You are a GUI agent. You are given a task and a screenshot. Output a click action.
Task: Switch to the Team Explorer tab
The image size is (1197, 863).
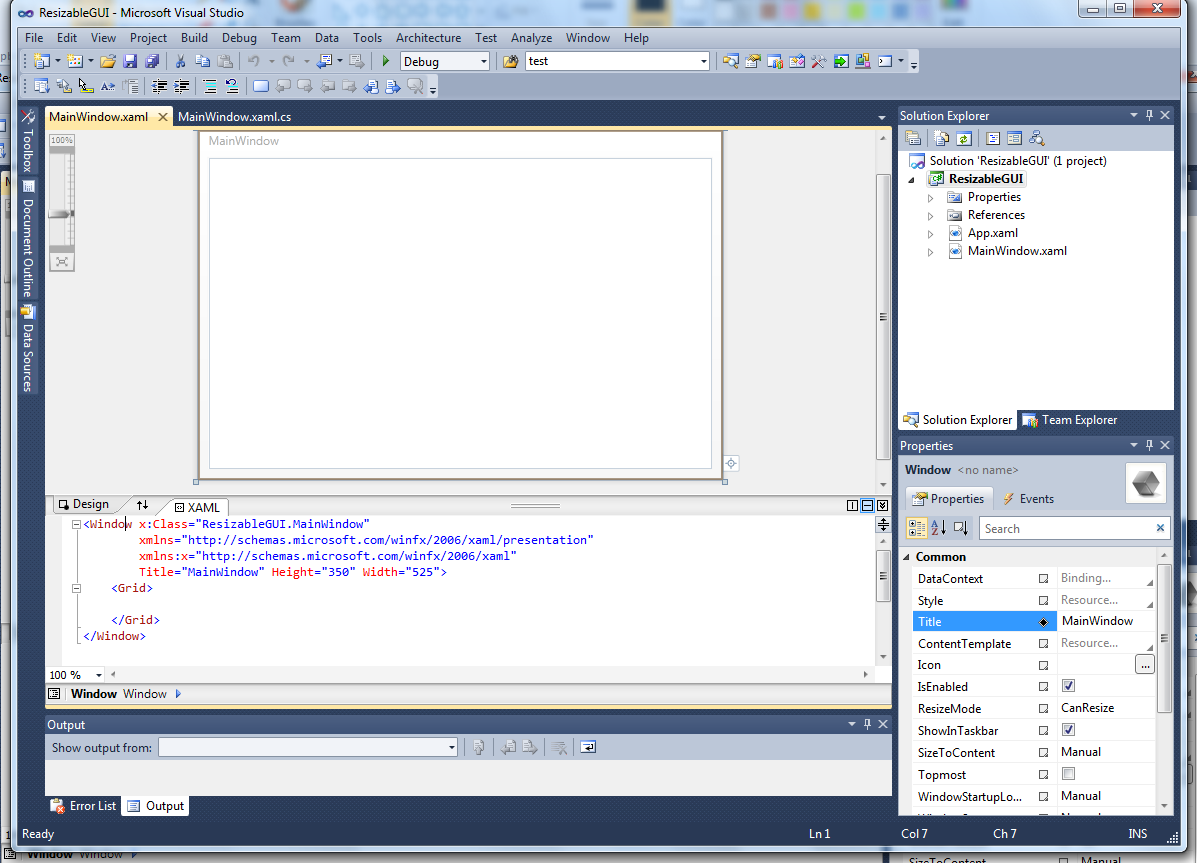point(1070,420)
